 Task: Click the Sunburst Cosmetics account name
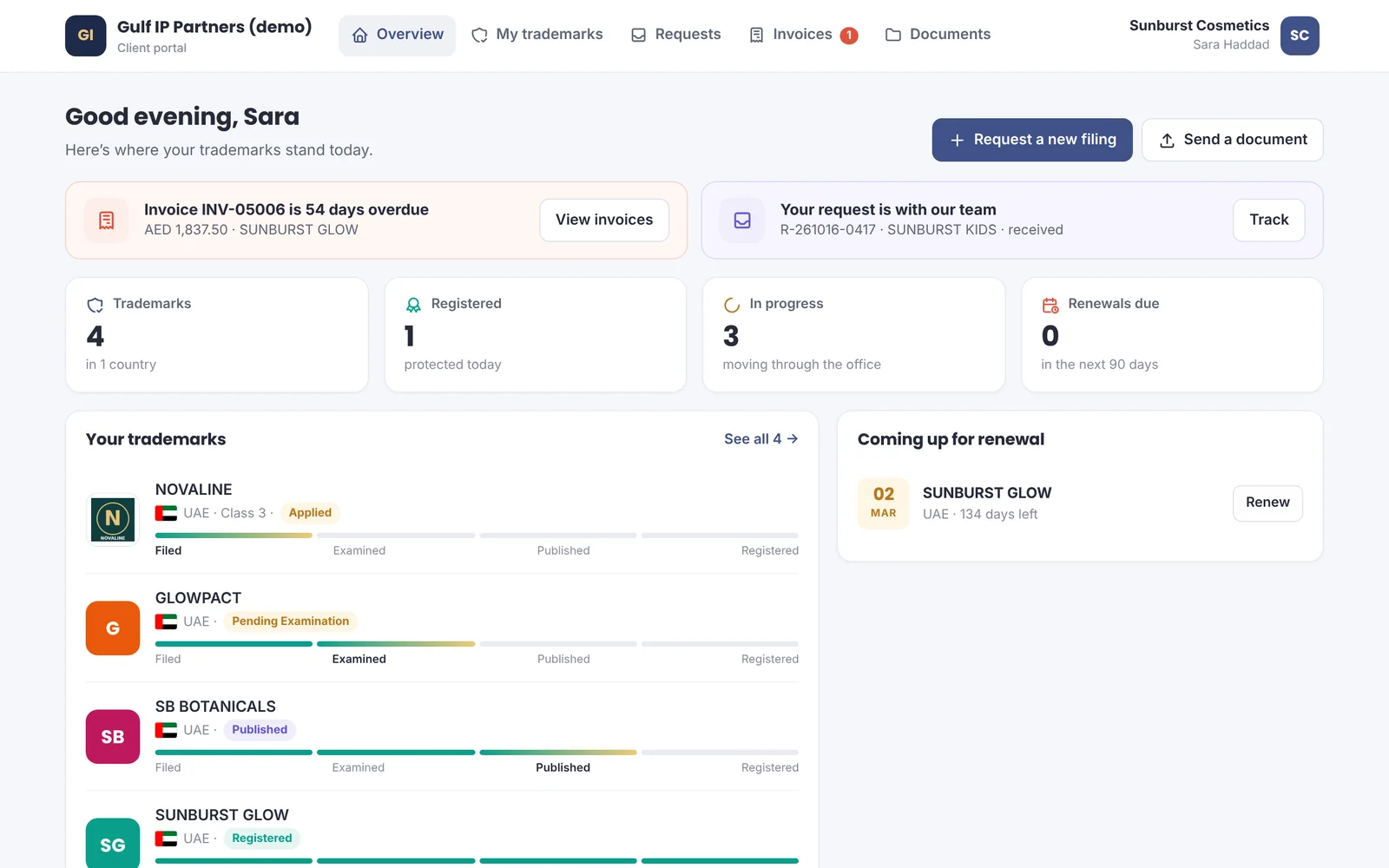1199,25
